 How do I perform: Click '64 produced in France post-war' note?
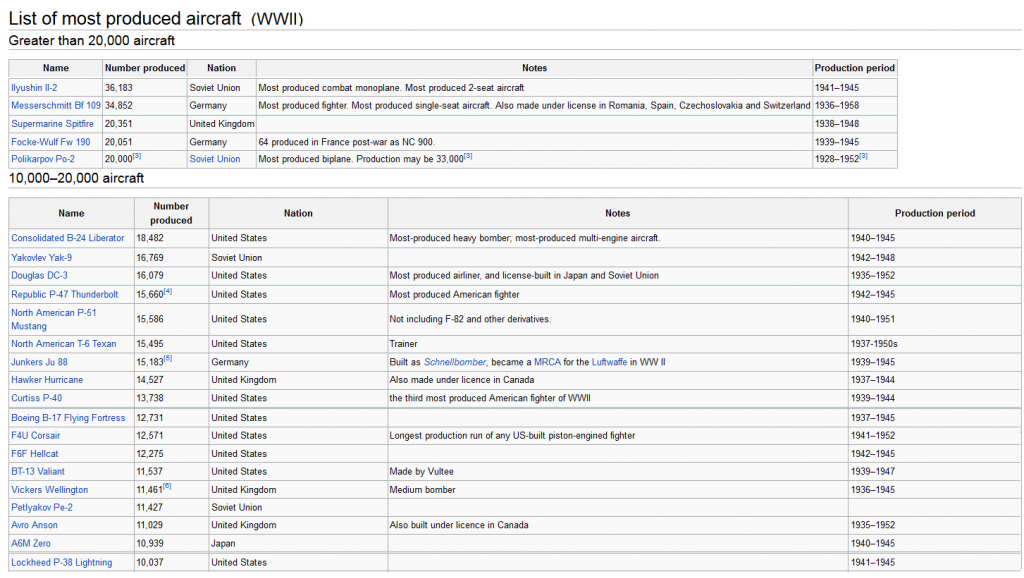click(347, 142)
